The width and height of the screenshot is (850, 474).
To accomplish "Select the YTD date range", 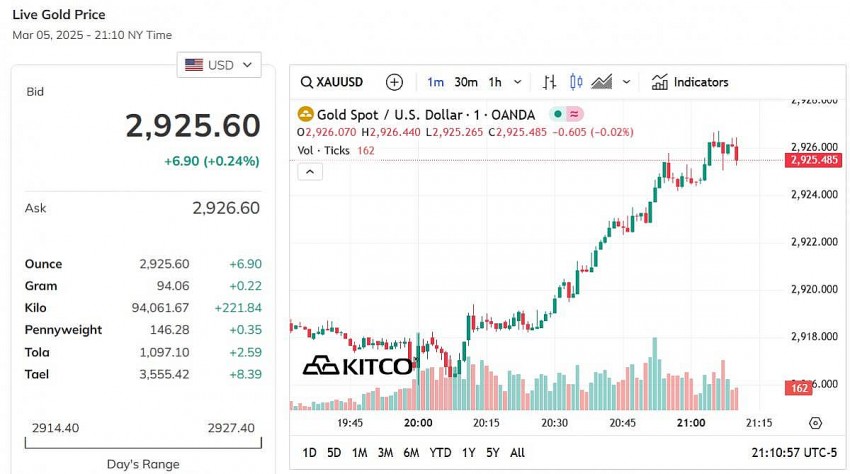I will [x=440, y=453].
